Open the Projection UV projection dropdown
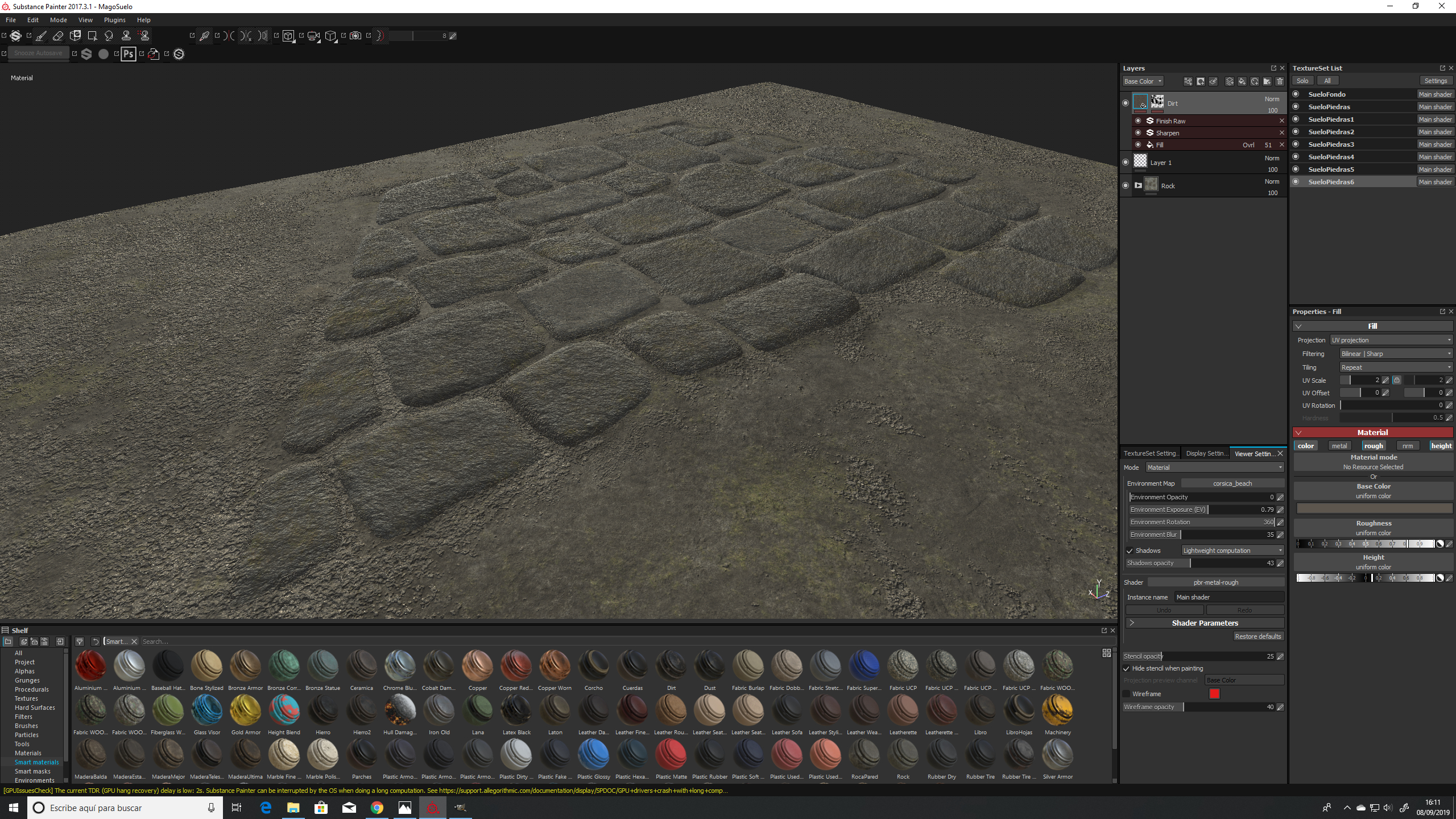 pos(1391,340)
